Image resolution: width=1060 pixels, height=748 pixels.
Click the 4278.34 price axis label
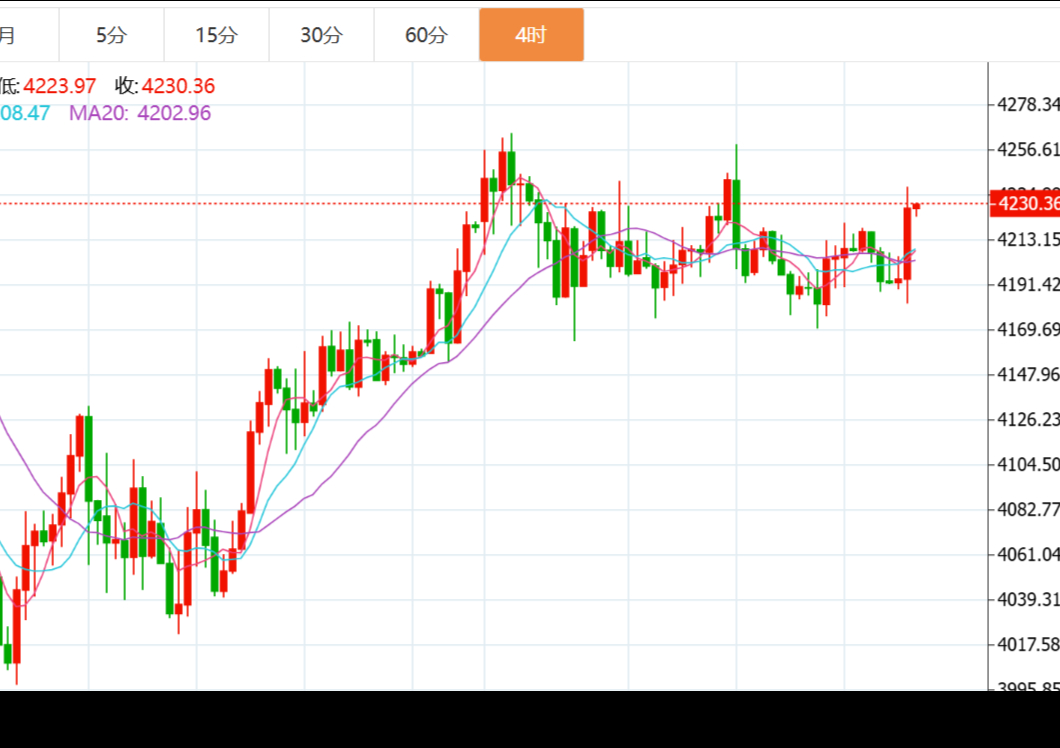tap(1028, 105)
